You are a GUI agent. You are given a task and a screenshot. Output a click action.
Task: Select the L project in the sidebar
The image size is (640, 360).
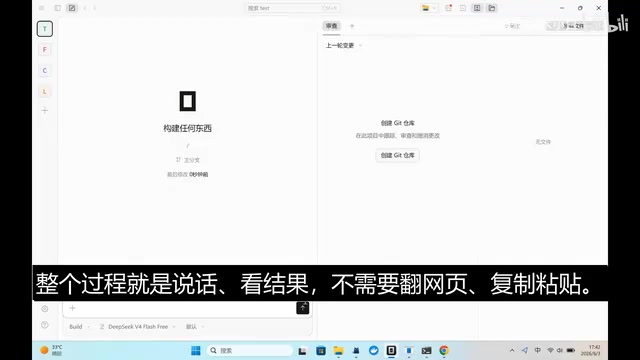44,91
